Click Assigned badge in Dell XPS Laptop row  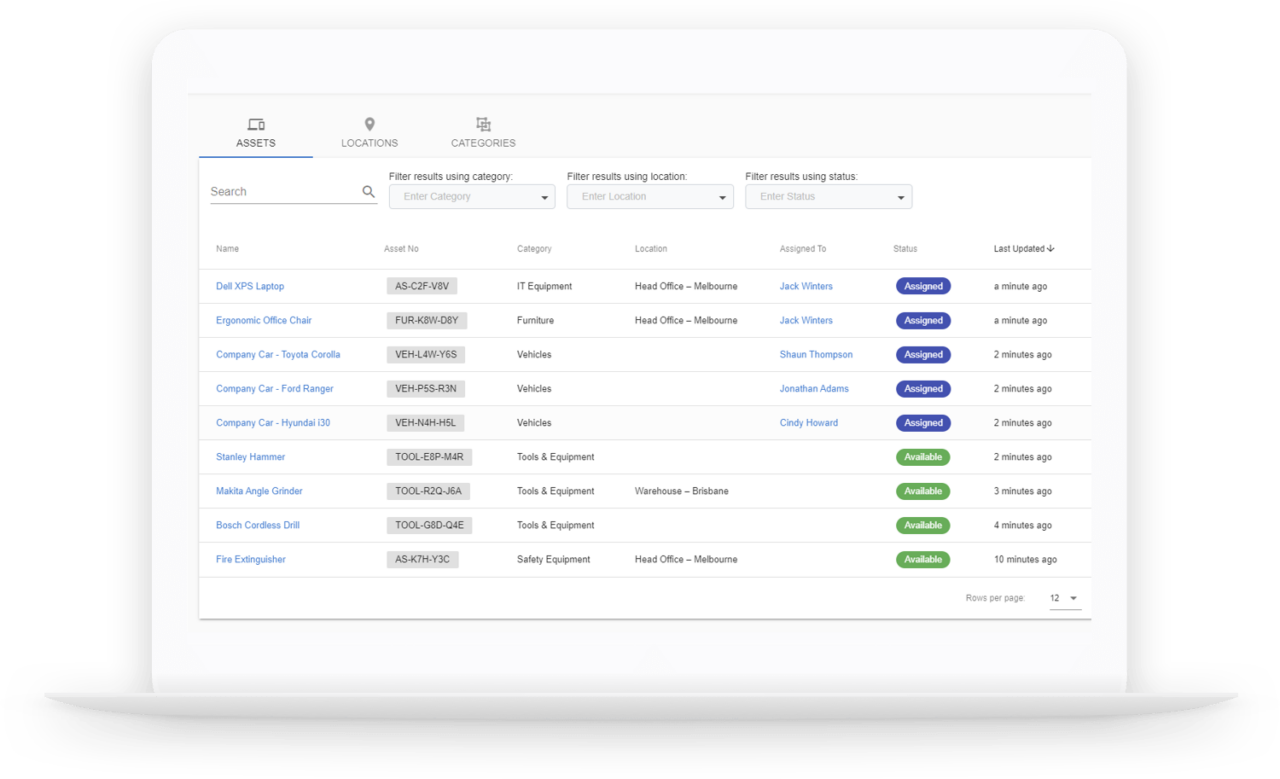(923, 286)
